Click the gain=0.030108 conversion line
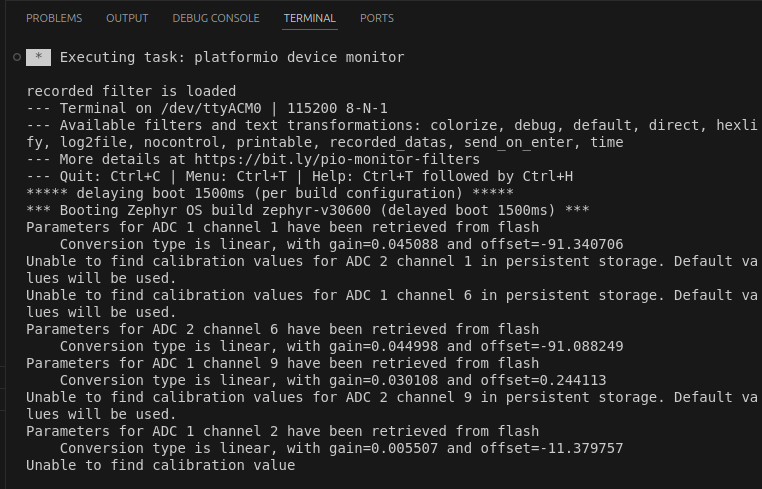Screen dimensions: 762x489 pos(332,380)
